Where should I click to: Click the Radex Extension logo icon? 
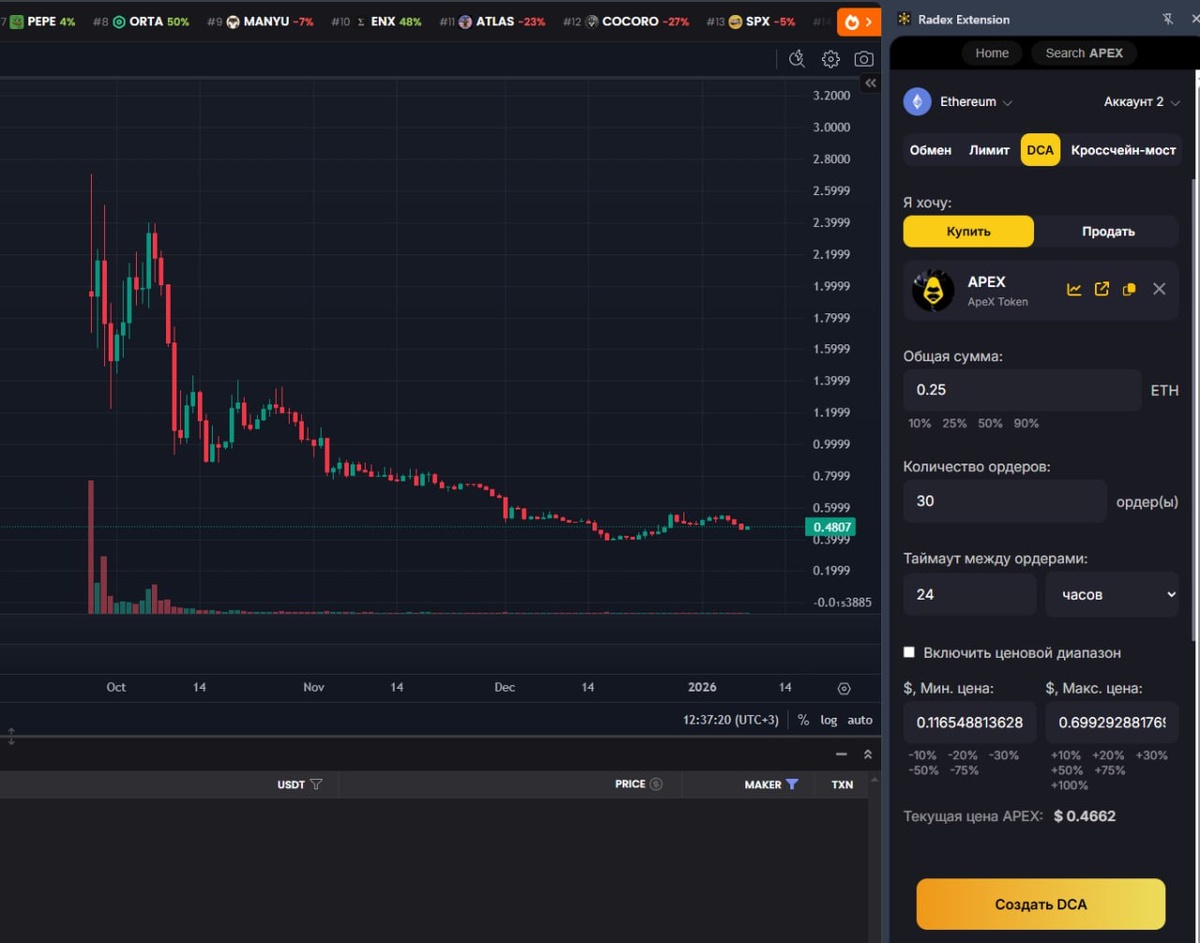905,19
